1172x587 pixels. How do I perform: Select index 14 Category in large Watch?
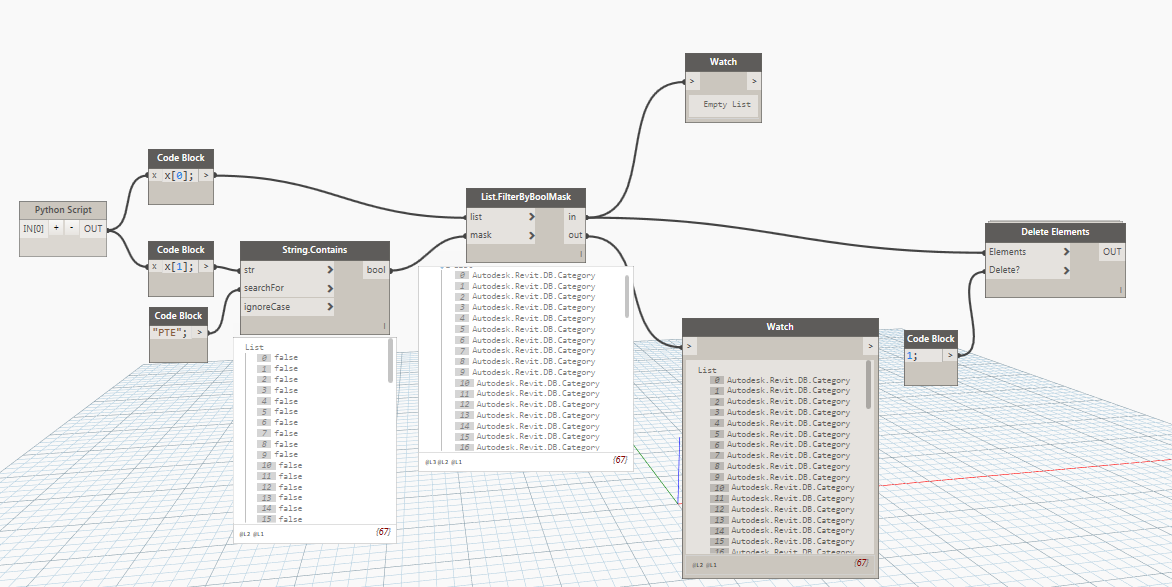coord(783,530)
